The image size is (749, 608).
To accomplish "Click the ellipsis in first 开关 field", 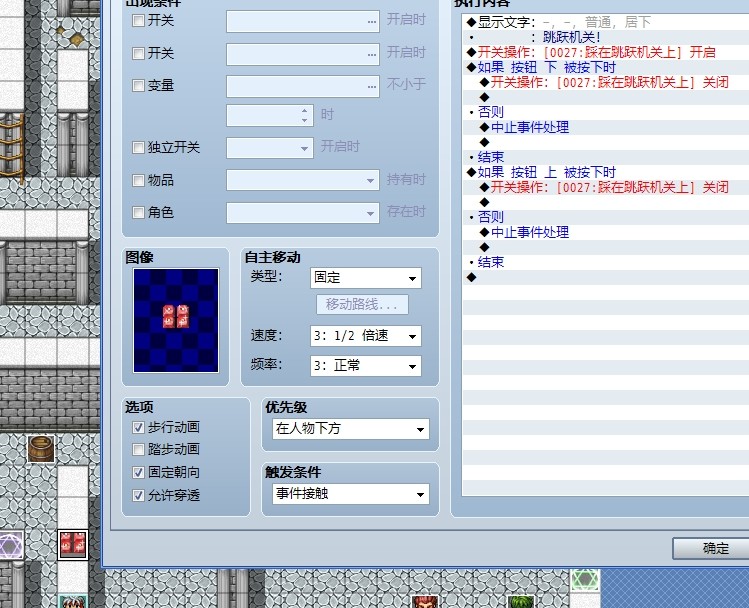I will pos(372,22).
